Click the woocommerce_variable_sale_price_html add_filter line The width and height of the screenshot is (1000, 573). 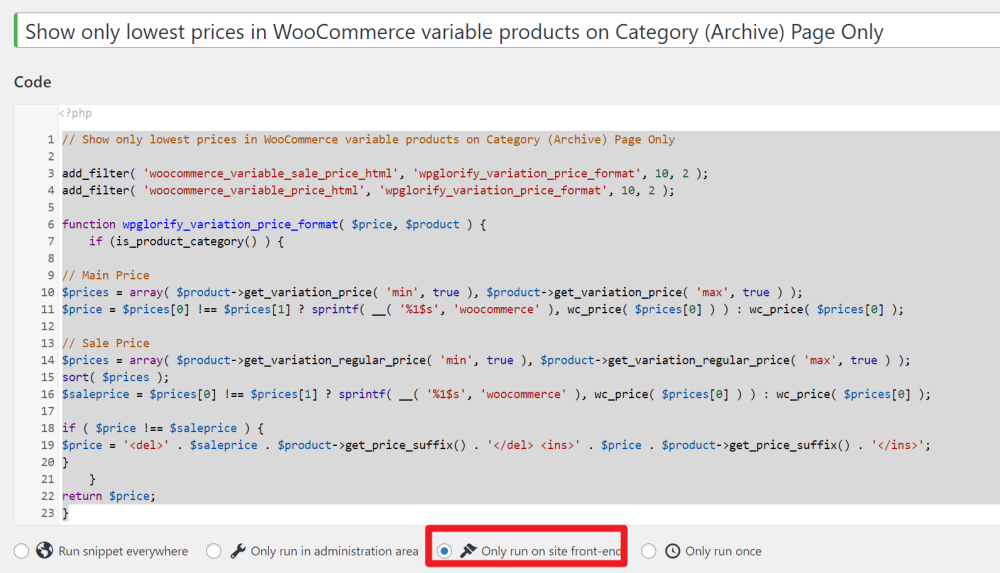click(x=385, y=173)
